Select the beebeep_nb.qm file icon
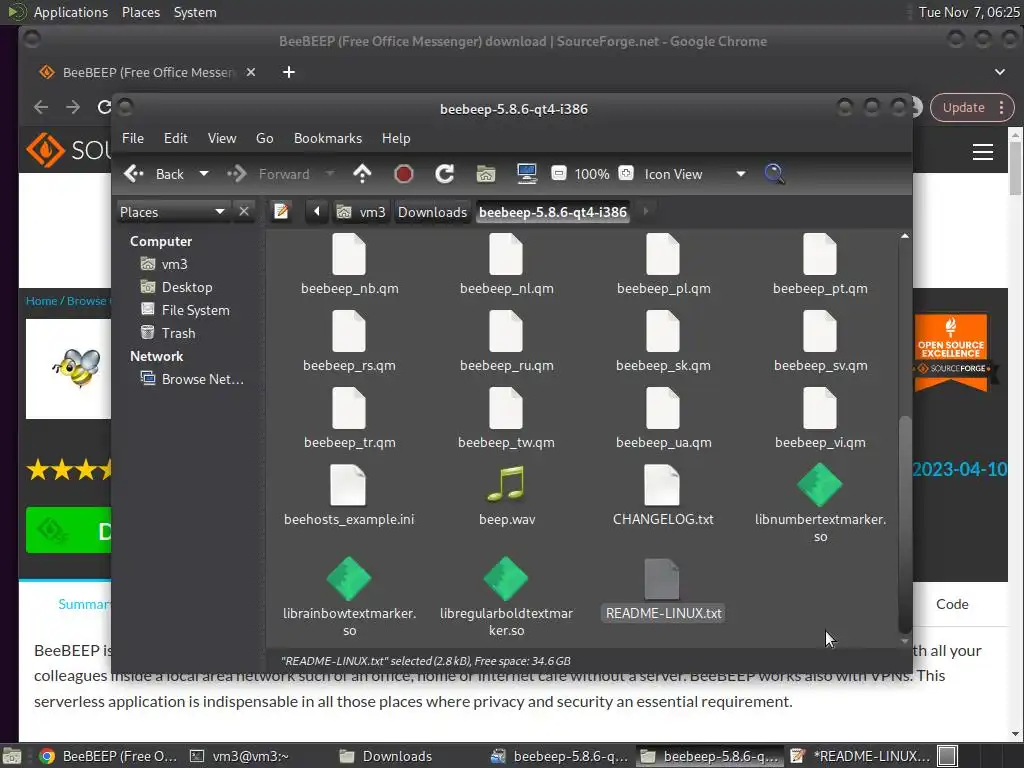Viewport: 1024px width, 768px height. point(349,254)
